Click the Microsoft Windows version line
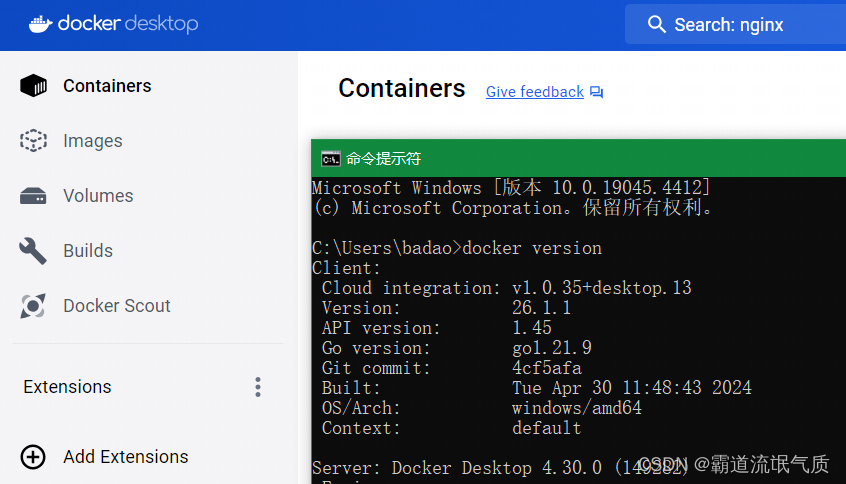The height and width of the screenshot is (484, 846). coord(511,188)
